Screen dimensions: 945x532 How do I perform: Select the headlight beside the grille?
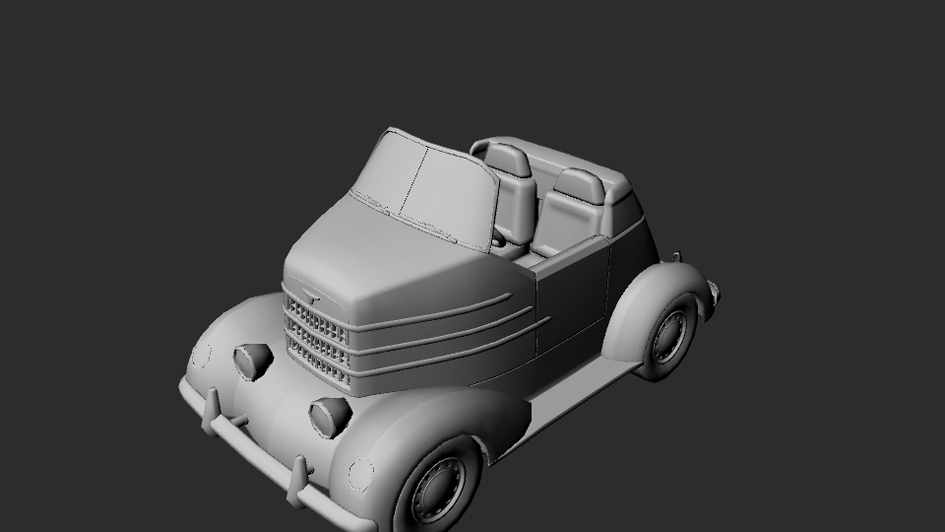coord(253,361)
